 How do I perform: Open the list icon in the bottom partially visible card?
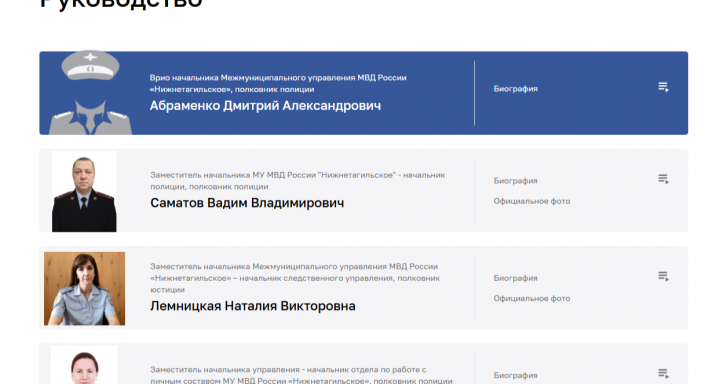coord(663,373)
